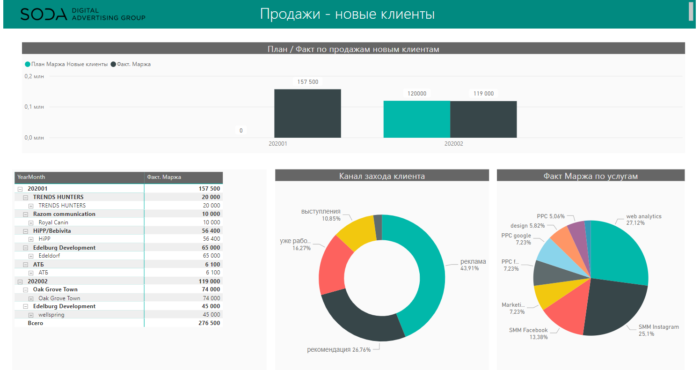Viewport: 700px width, 370px height.
Task: Collapse the Razom communication group
Action: tap(25, 214)
